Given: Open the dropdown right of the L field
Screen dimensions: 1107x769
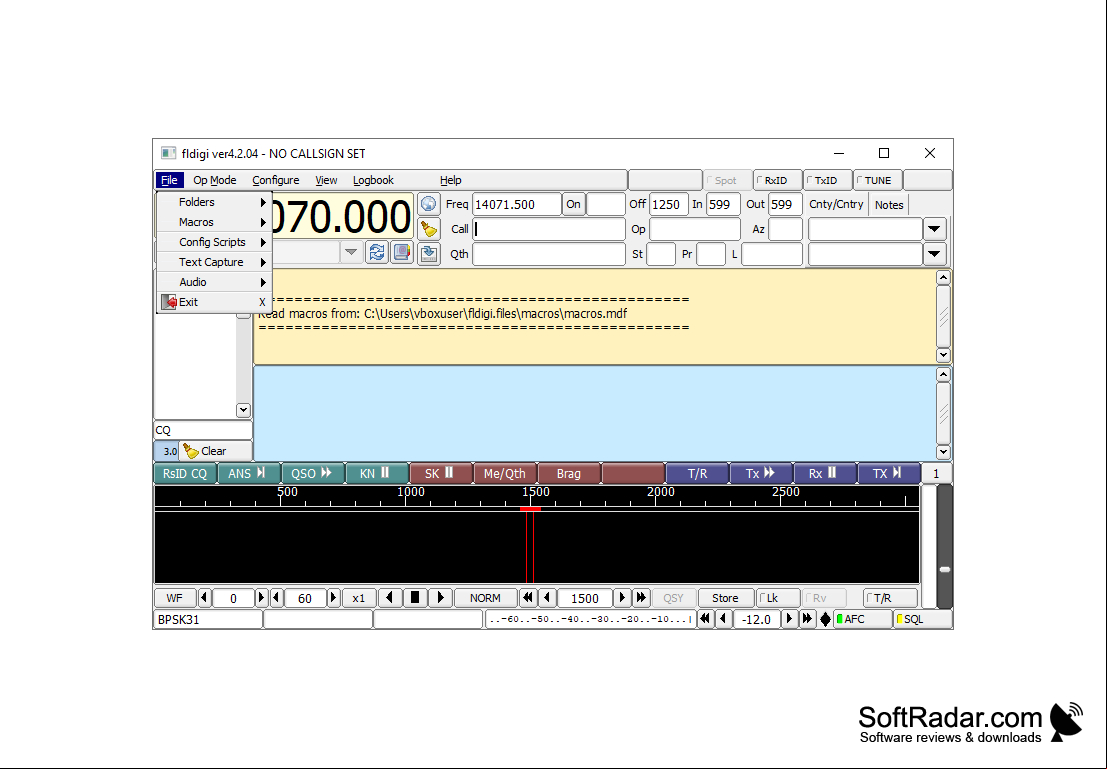Looking at the screenshot, I should pos(934,254).
